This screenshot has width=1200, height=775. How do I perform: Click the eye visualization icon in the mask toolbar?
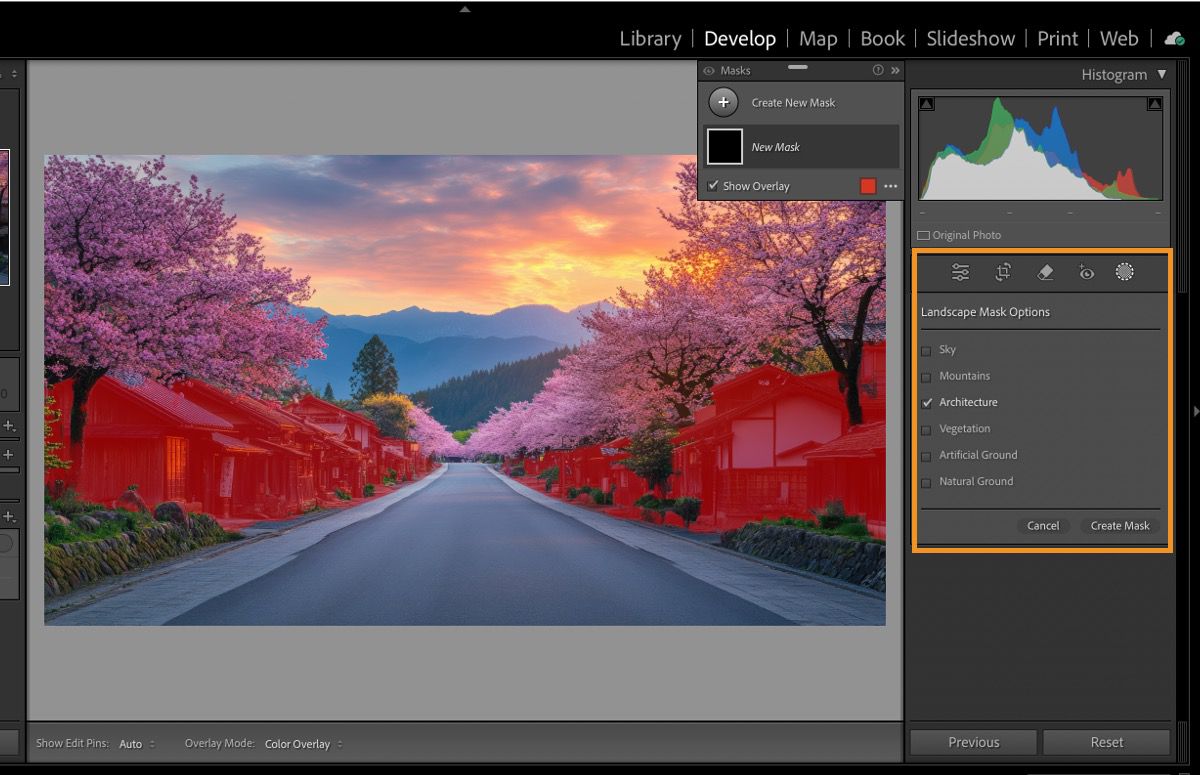1086,272
